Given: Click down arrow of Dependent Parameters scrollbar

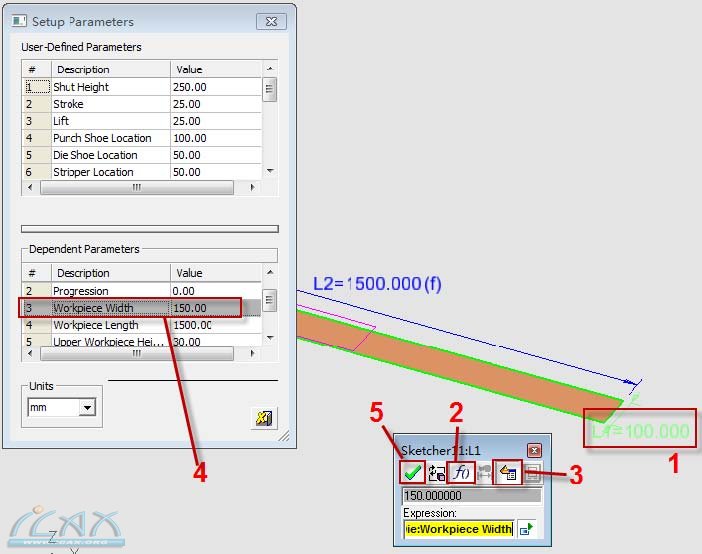Looking at the screenshot, I should [x=270, y=338].
